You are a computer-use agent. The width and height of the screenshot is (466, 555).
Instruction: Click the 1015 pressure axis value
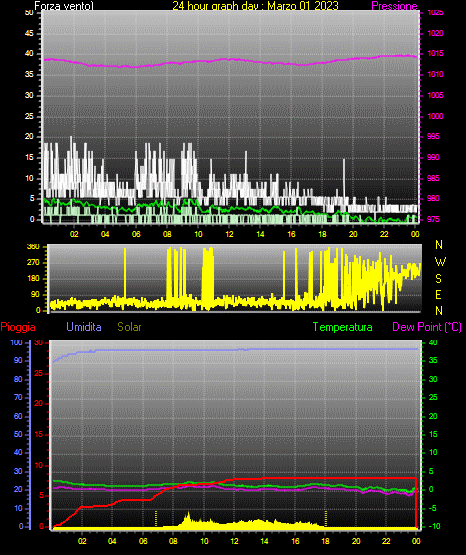tap(435, 53)
